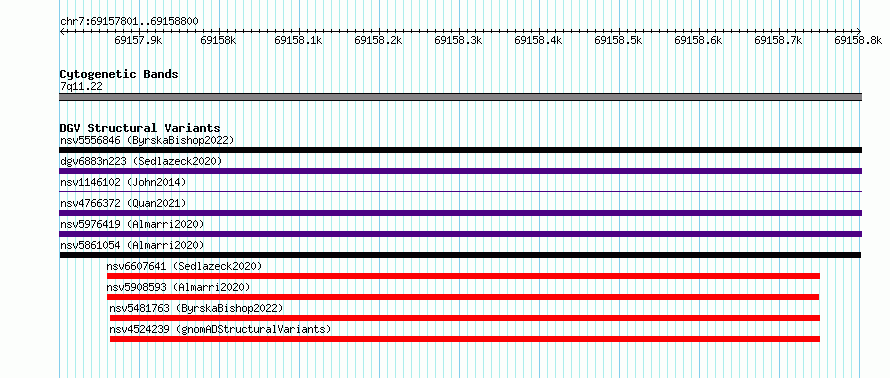The image size is (890, 378).
Task: Click the 69158.4k ruler tick label
Action: (x=539, y=40)
